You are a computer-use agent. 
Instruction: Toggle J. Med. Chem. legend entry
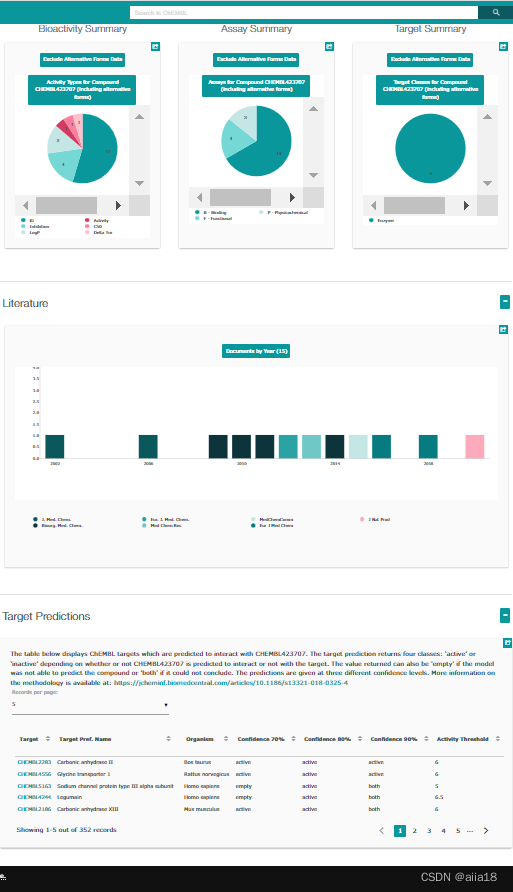[52, 519]
